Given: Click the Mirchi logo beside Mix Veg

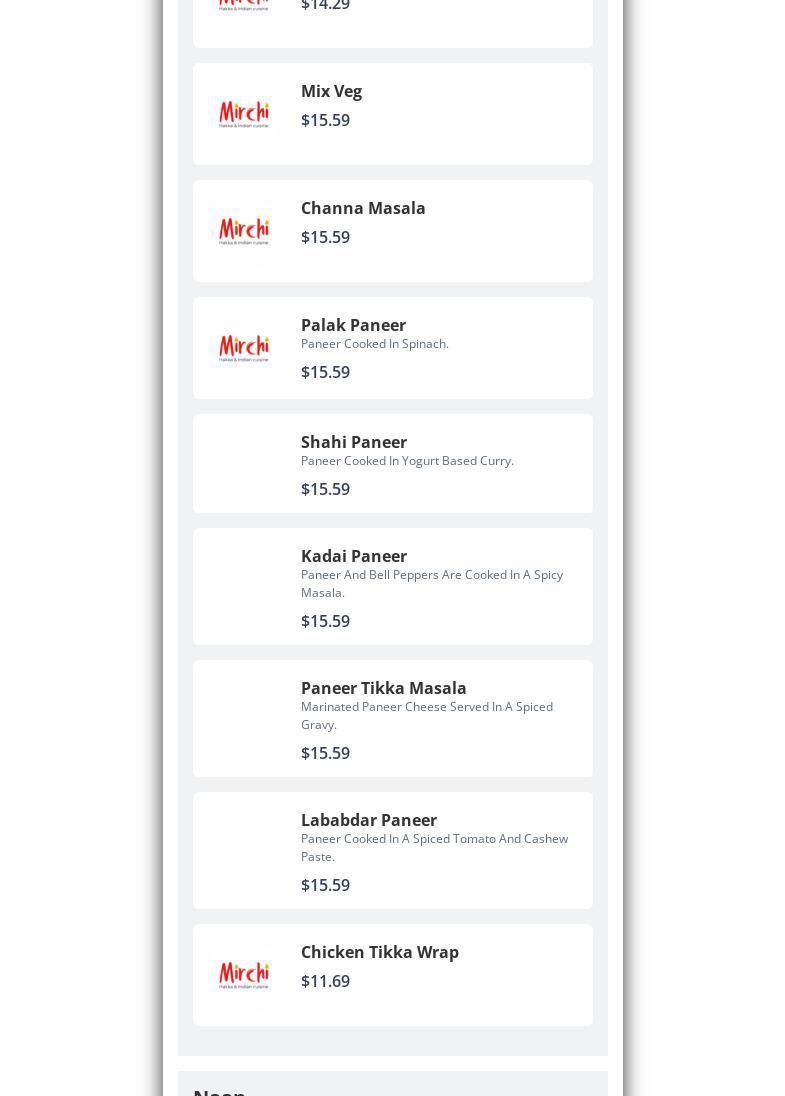Looking at the screenshot, I should coord(244,114).
